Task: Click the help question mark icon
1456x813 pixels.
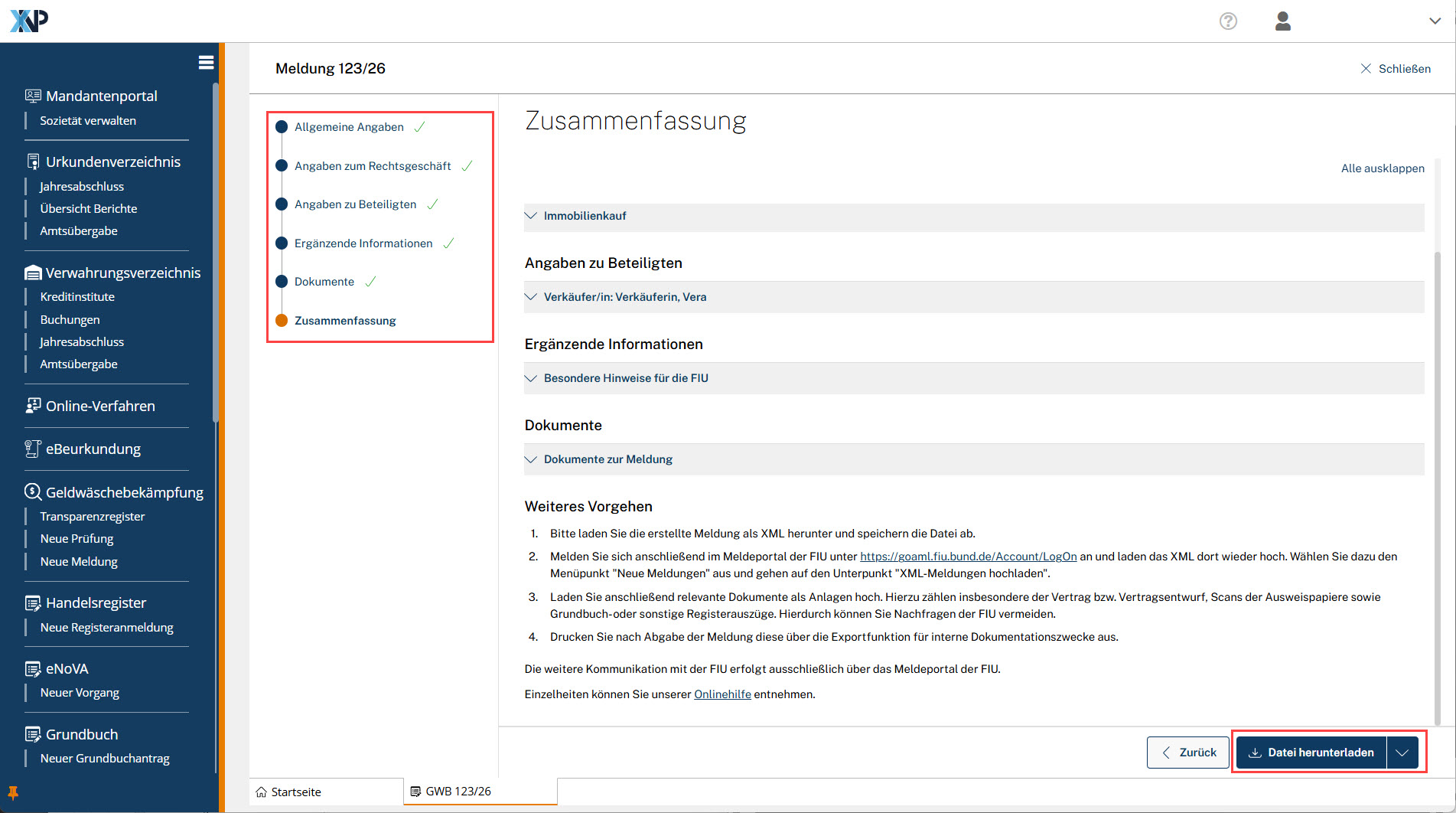Action: 1228,21
